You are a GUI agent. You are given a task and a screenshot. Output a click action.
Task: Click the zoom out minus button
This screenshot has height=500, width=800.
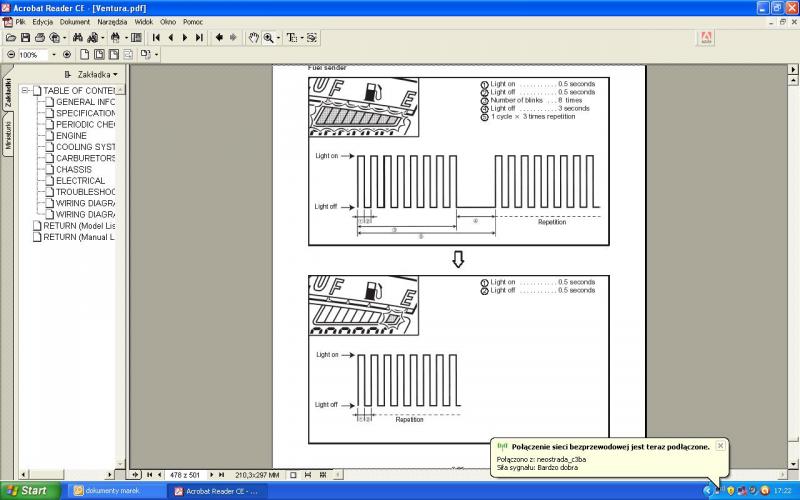11,54
